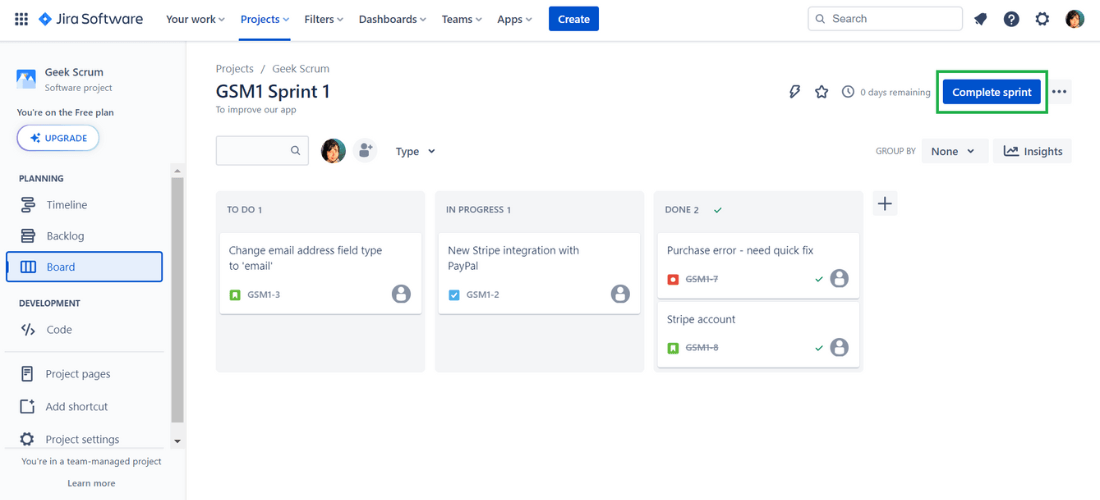
Task: Click the sidebar scrollbar up arrow
Action: tap(177, 170)
